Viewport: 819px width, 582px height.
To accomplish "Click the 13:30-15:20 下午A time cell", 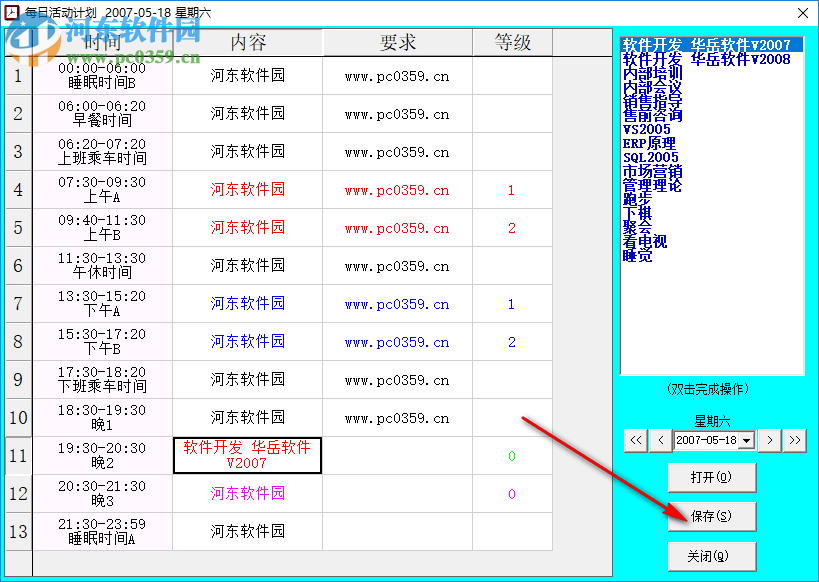I will tap(102, 304).
